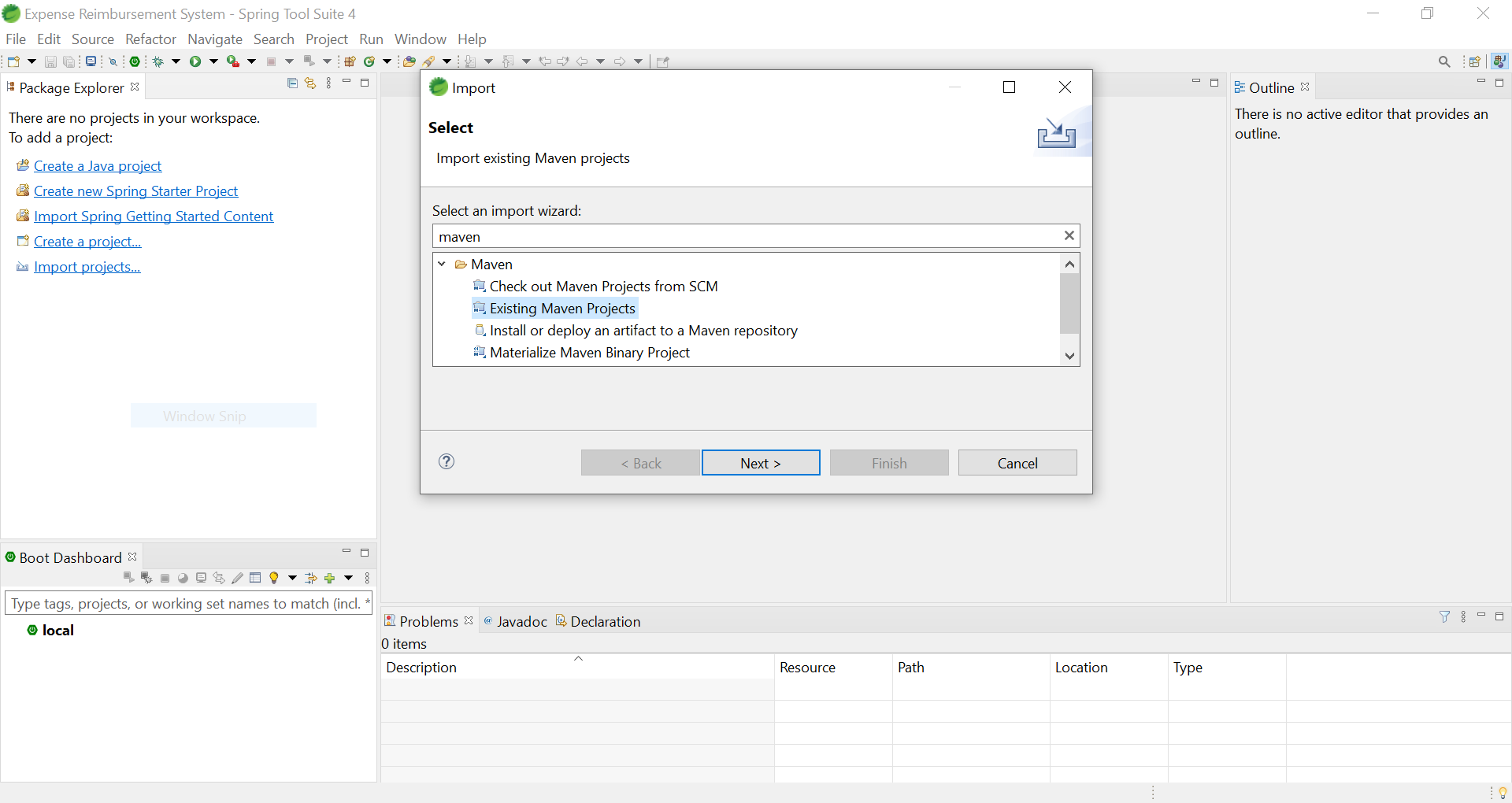Click the green Run toolbar button

point(195,61)
